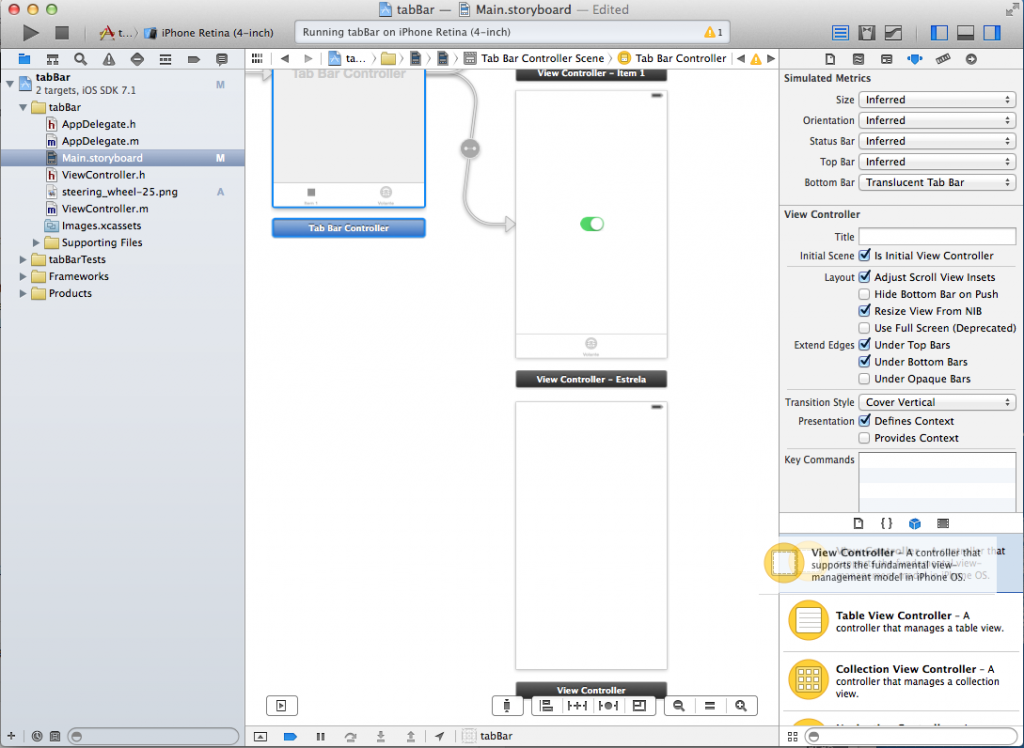This screenshot has height=748, width=1024.
Task: Open the Breakpoint navigator
Action: 193,59
